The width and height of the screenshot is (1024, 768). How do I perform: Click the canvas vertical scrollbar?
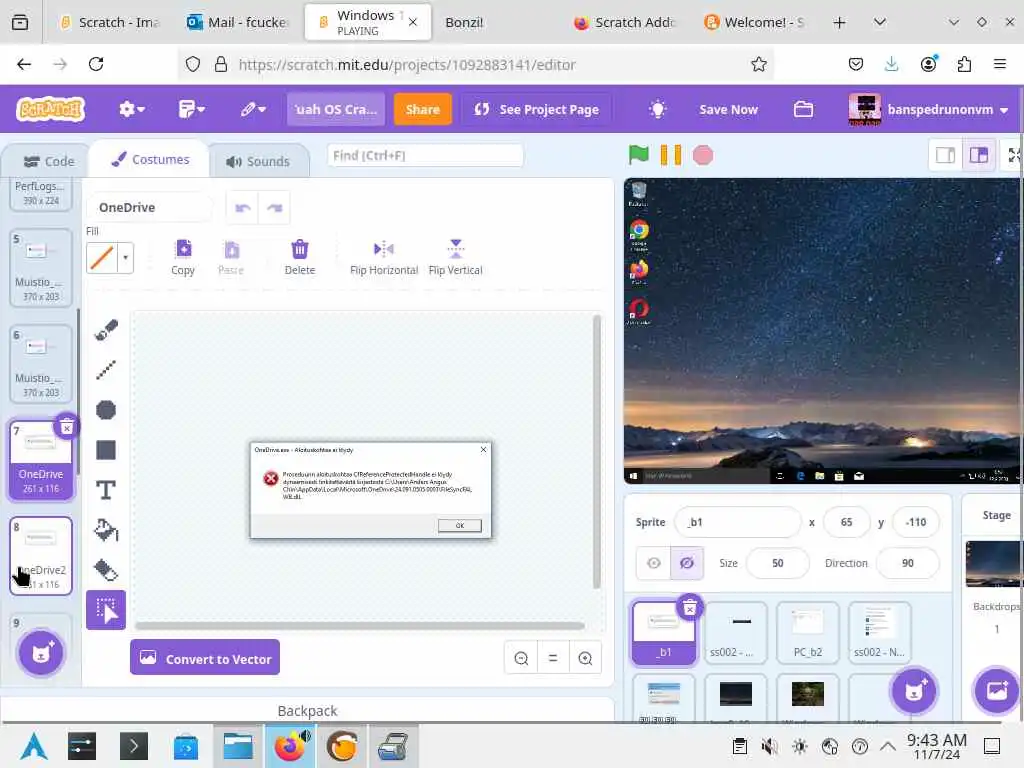(x=596, y=452)
